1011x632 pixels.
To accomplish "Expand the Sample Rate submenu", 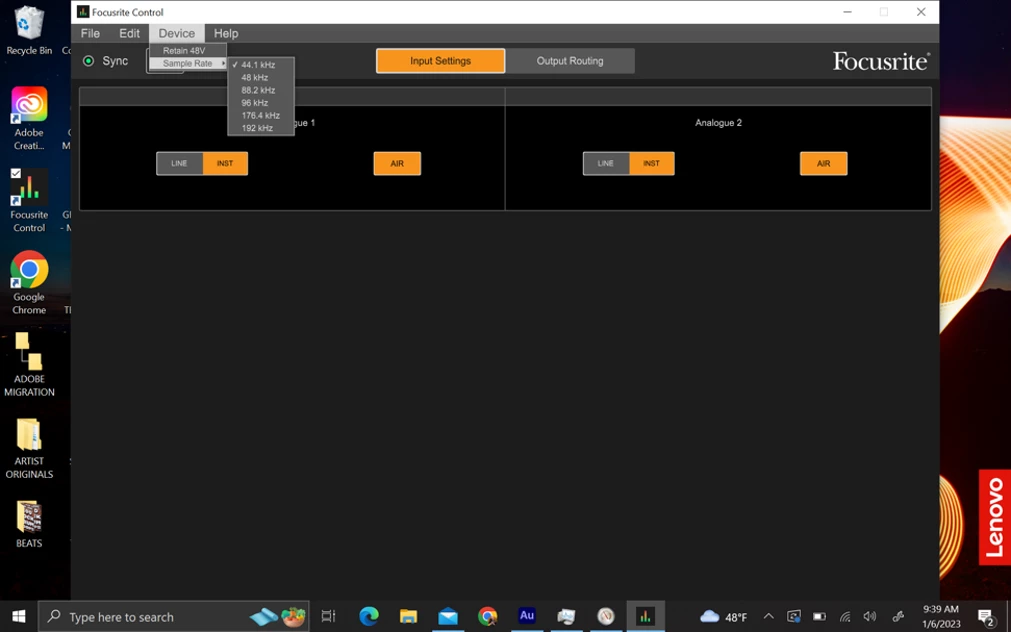I will tap(188, 63).
